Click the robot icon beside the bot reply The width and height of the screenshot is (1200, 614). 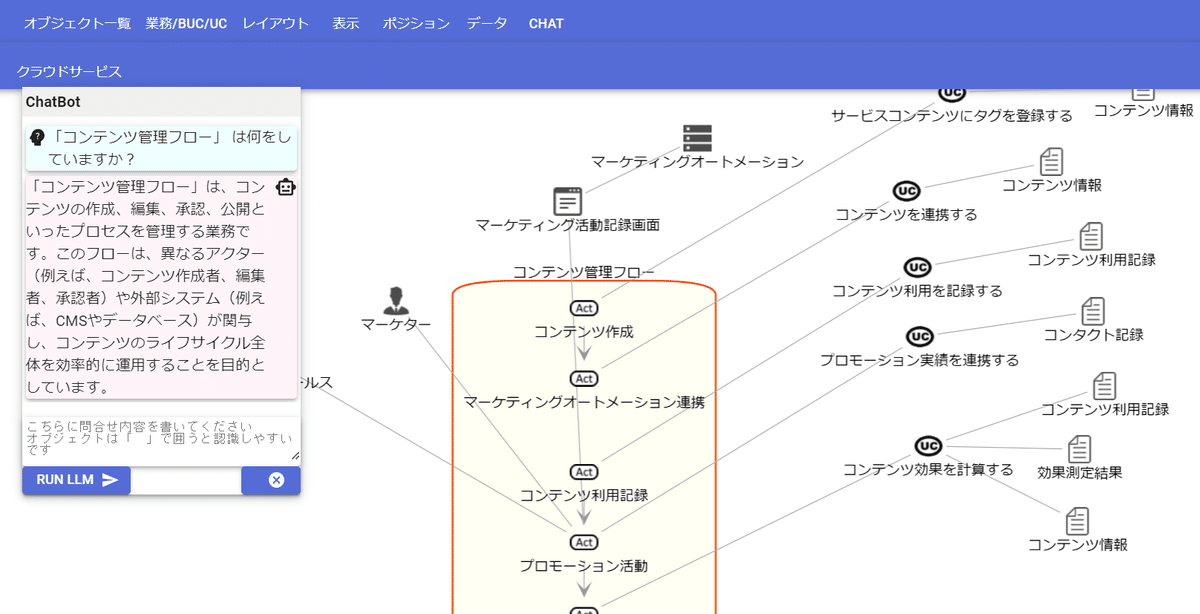click(285, 186)
